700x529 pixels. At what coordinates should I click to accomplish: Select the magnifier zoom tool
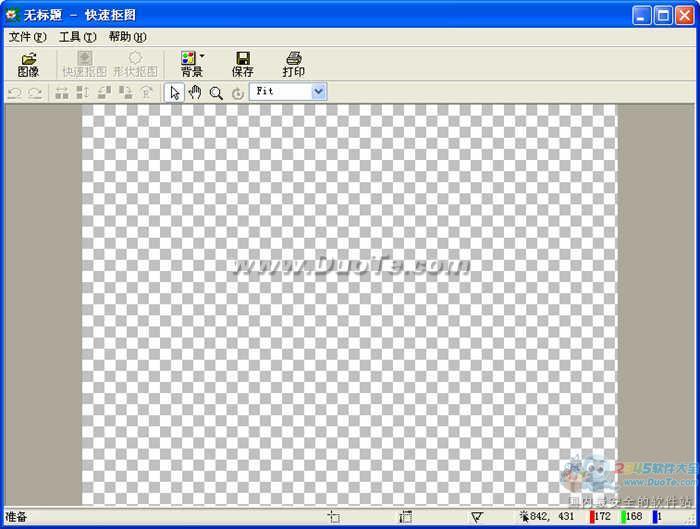216,92
